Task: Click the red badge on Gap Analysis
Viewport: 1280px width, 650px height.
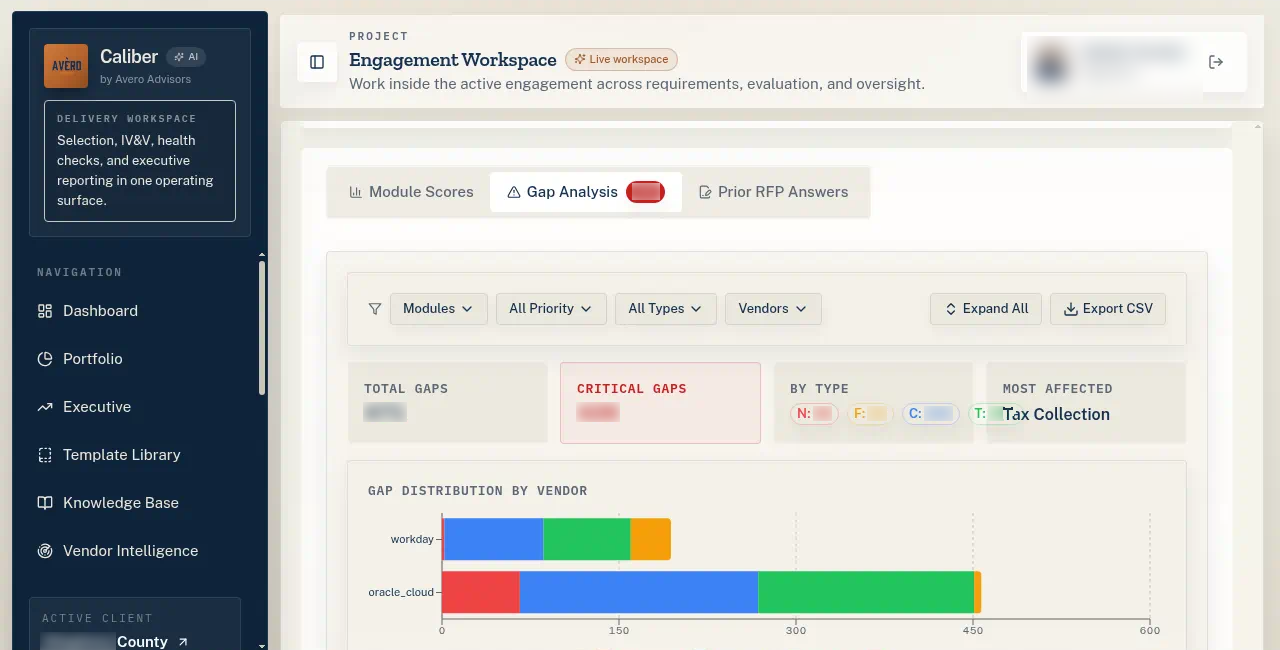Action: point(645,192)
